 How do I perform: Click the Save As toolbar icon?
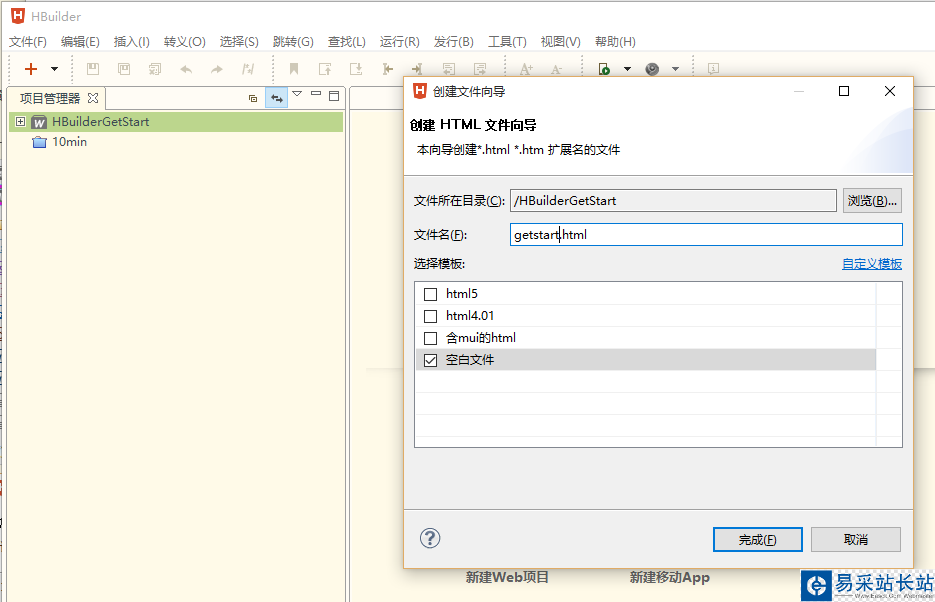[x=124, y=69]
